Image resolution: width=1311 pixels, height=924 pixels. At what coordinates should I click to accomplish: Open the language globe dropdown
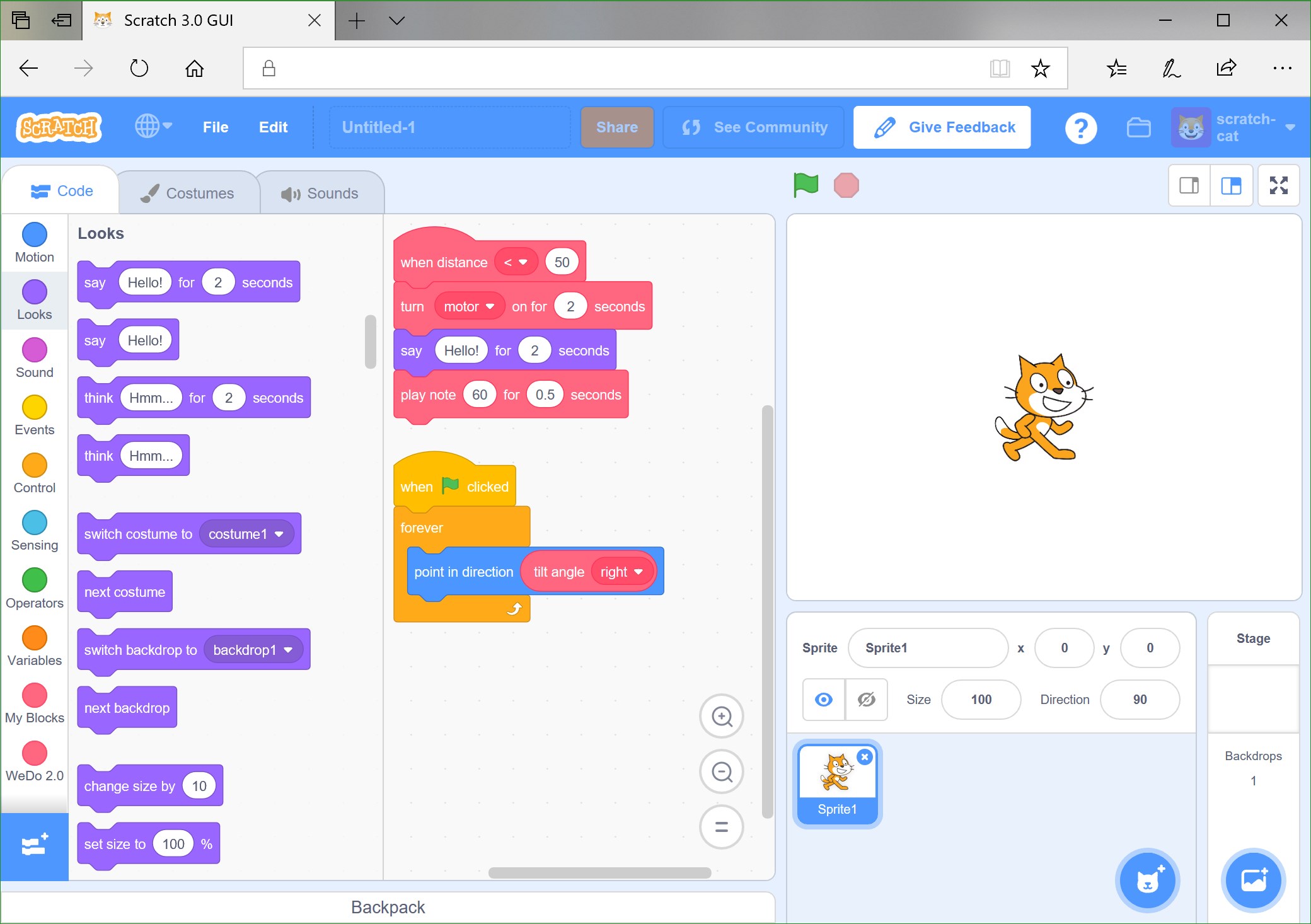pyautogui.click(x=153, y=127)
